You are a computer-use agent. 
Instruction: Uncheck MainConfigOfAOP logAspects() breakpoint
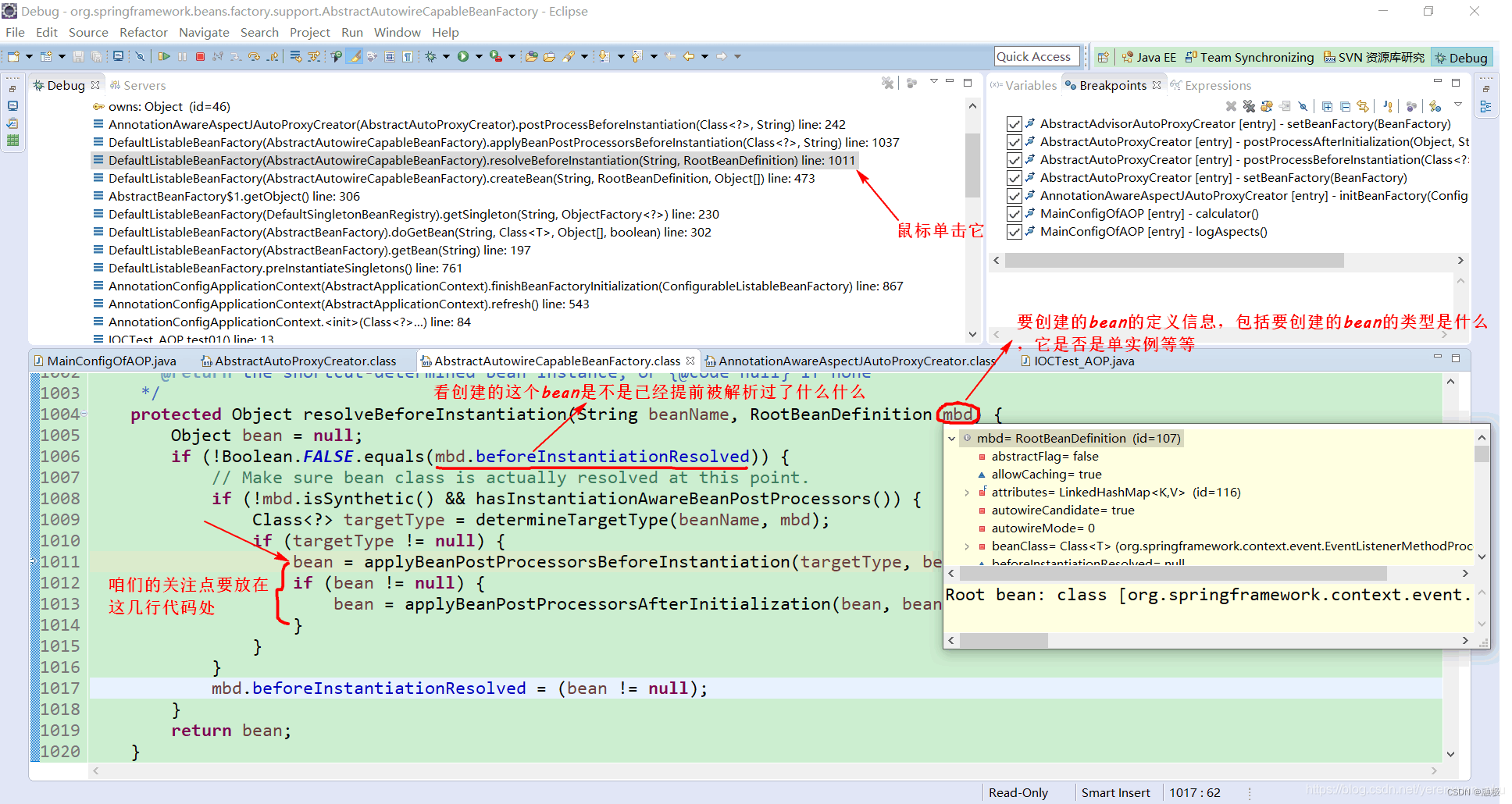coord(1015,232)
